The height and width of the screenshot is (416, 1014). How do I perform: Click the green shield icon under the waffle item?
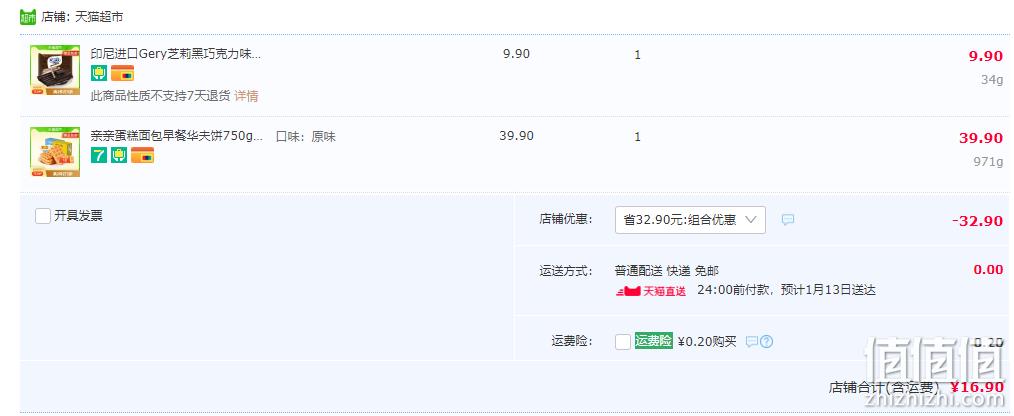119,155
